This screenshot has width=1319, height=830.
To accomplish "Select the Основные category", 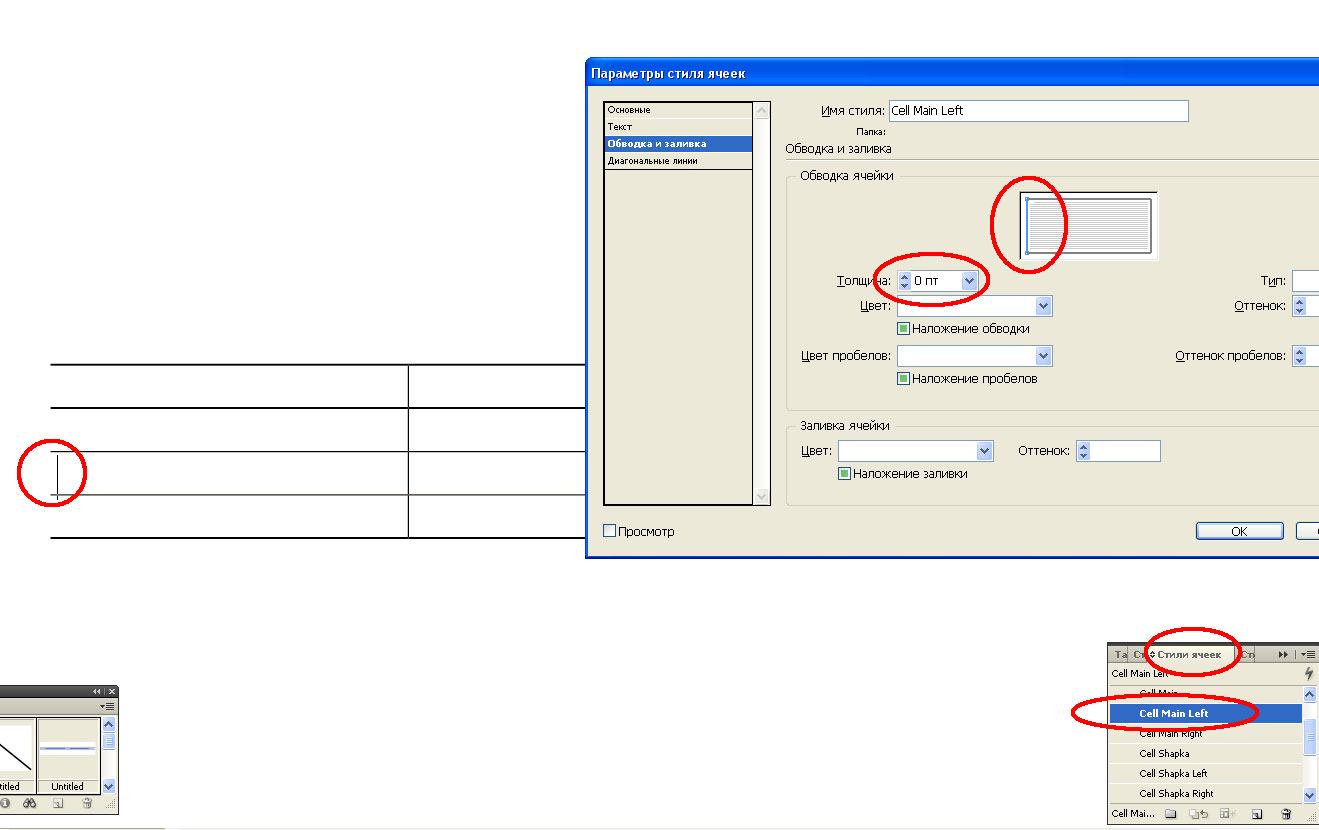I will (x=678, y=110).
